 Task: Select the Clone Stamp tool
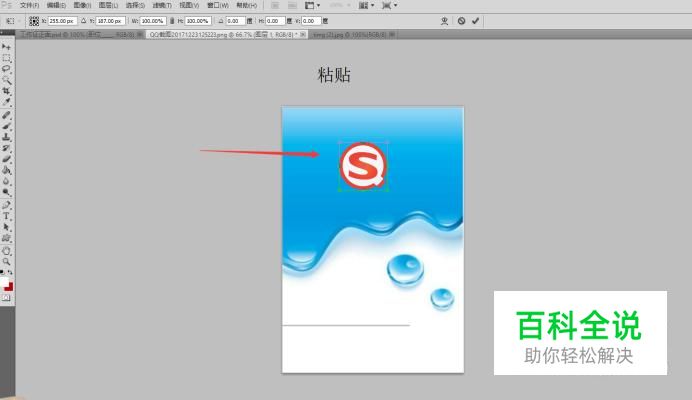6,137
